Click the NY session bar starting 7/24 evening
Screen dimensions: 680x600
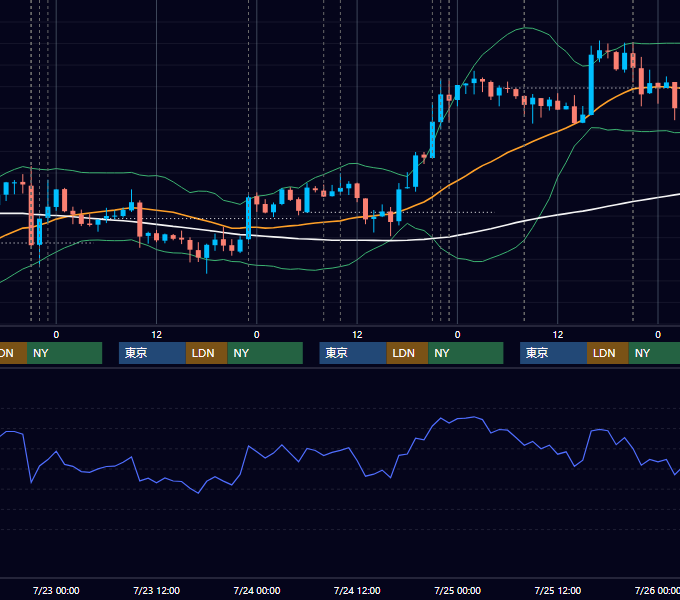pos(466,353)
